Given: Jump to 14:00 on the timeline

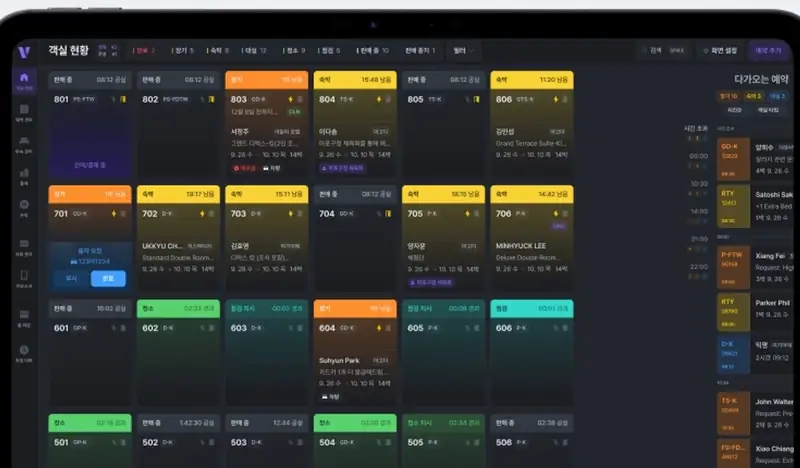Looking at the screenshot, I should (x=698, y=211).
